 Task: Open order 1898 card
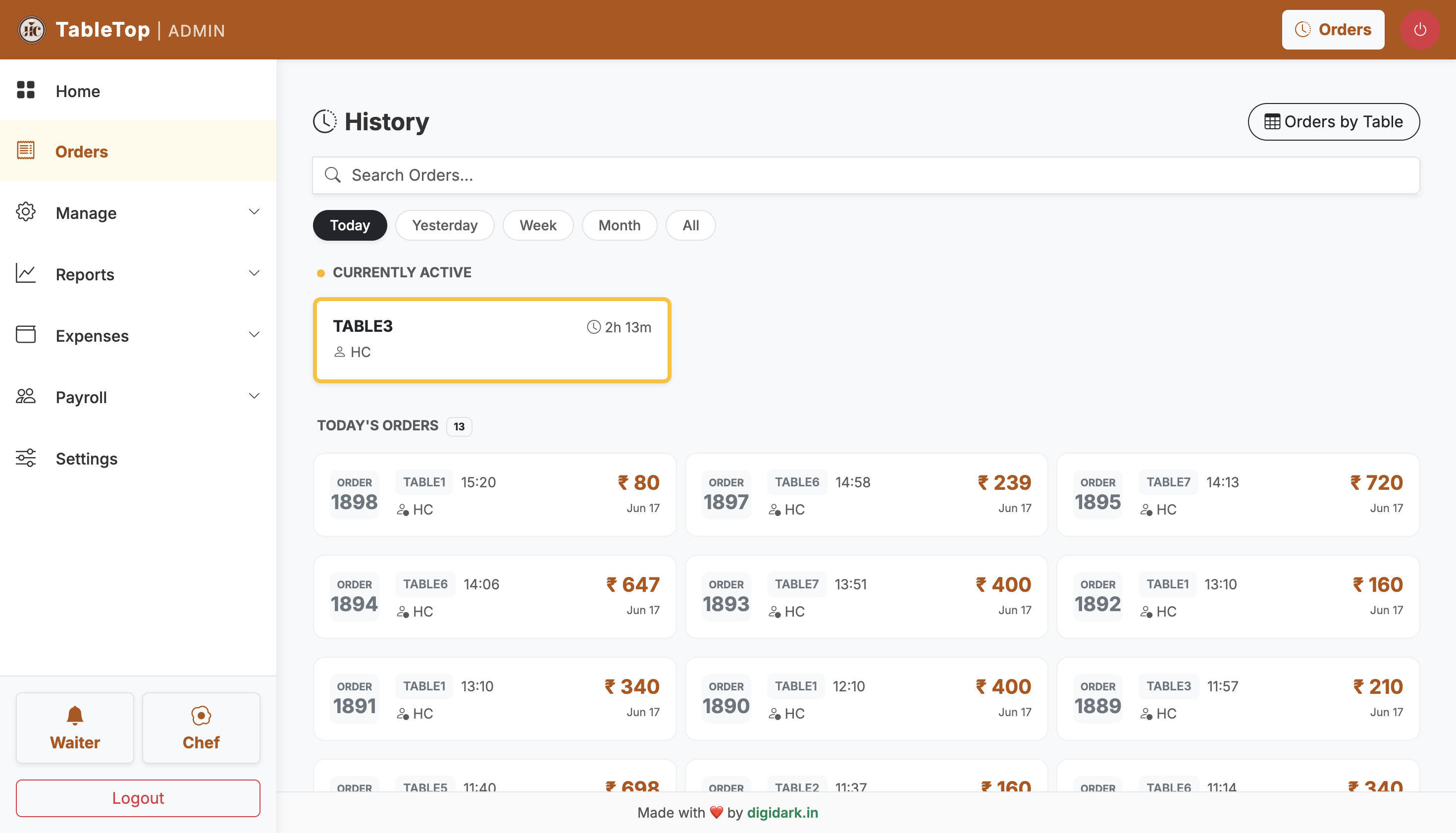[x=494, y=495]
